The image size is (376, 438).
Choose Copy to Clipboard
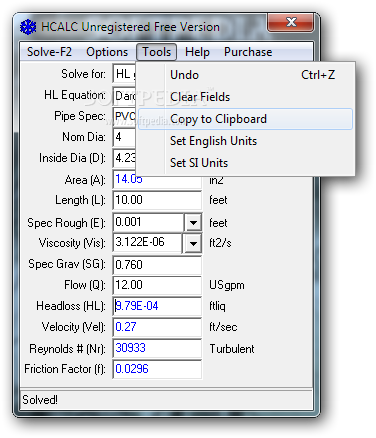pos(245,119)
